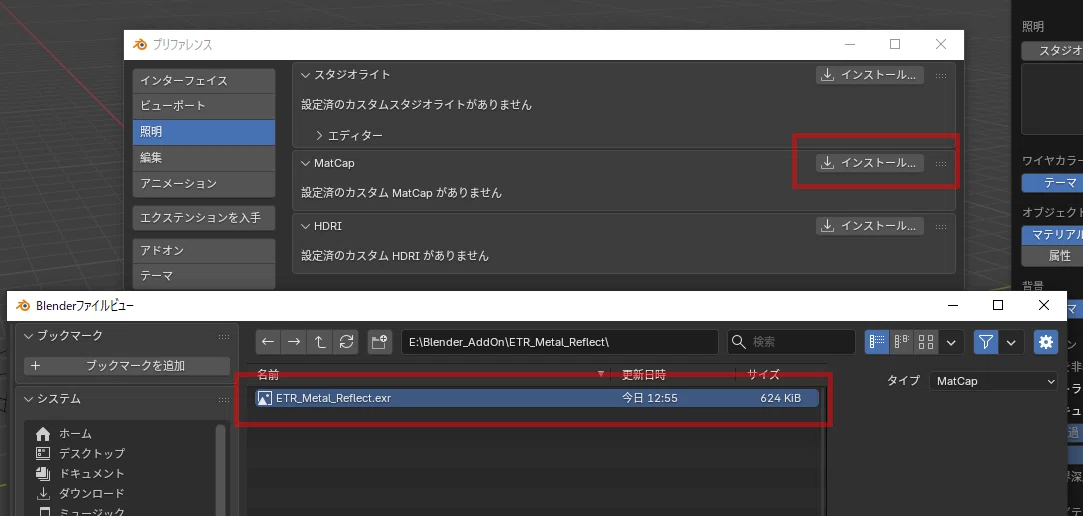Click the 検索 search field
This screenshot has height=516, width=1083.
(x=792, y=342)
